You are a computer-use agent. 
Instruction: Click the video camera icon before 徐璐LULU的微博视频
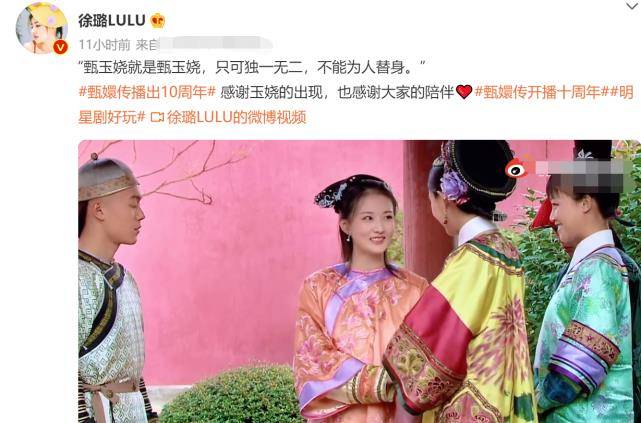(x=157, y=118)
